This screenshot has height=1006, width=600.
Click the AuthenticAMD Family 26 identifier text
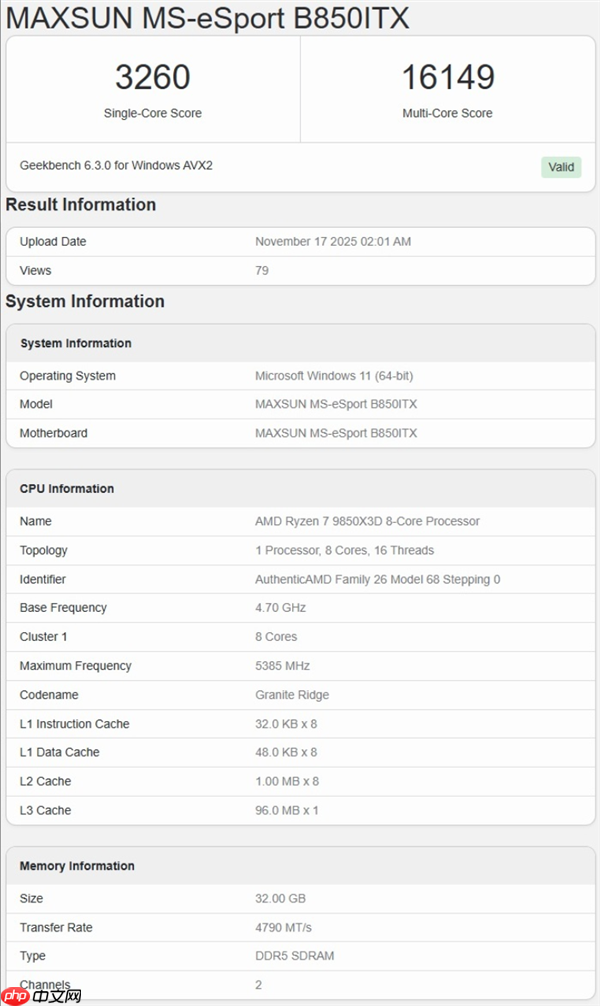[x=377, y=579]
